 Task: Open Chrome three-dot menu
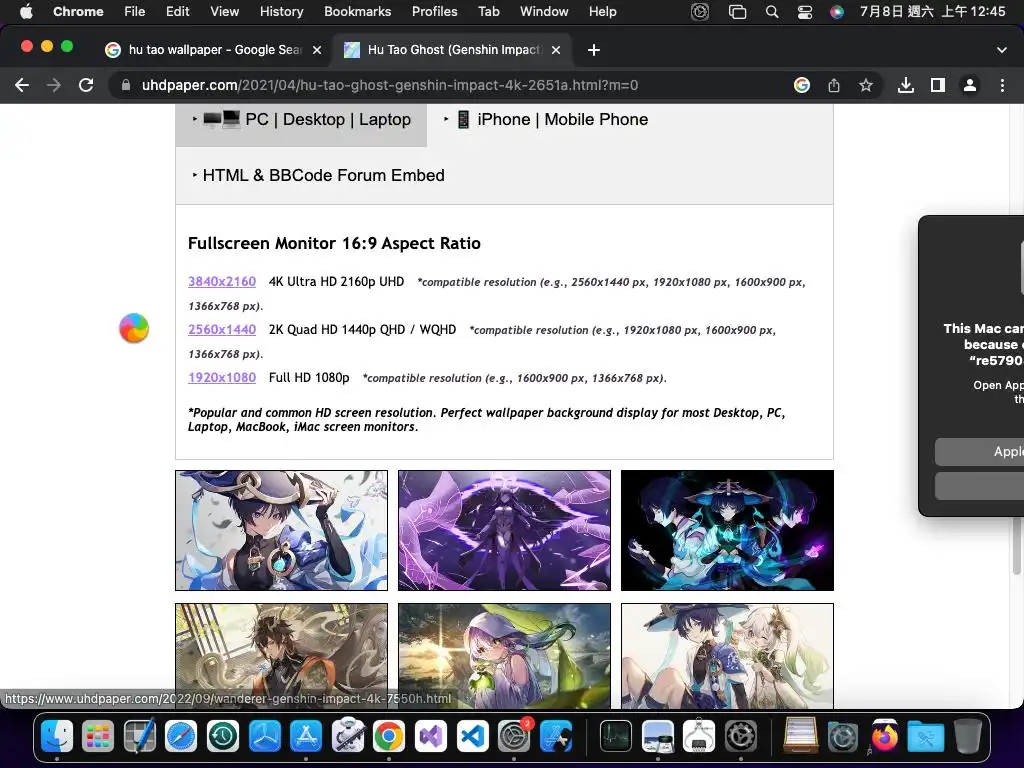1002,85
